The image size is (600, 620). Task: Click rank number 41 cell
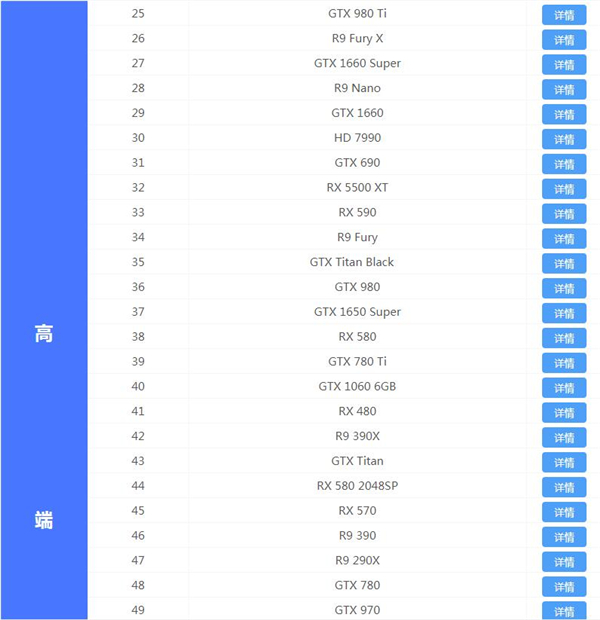pos(138,411)
